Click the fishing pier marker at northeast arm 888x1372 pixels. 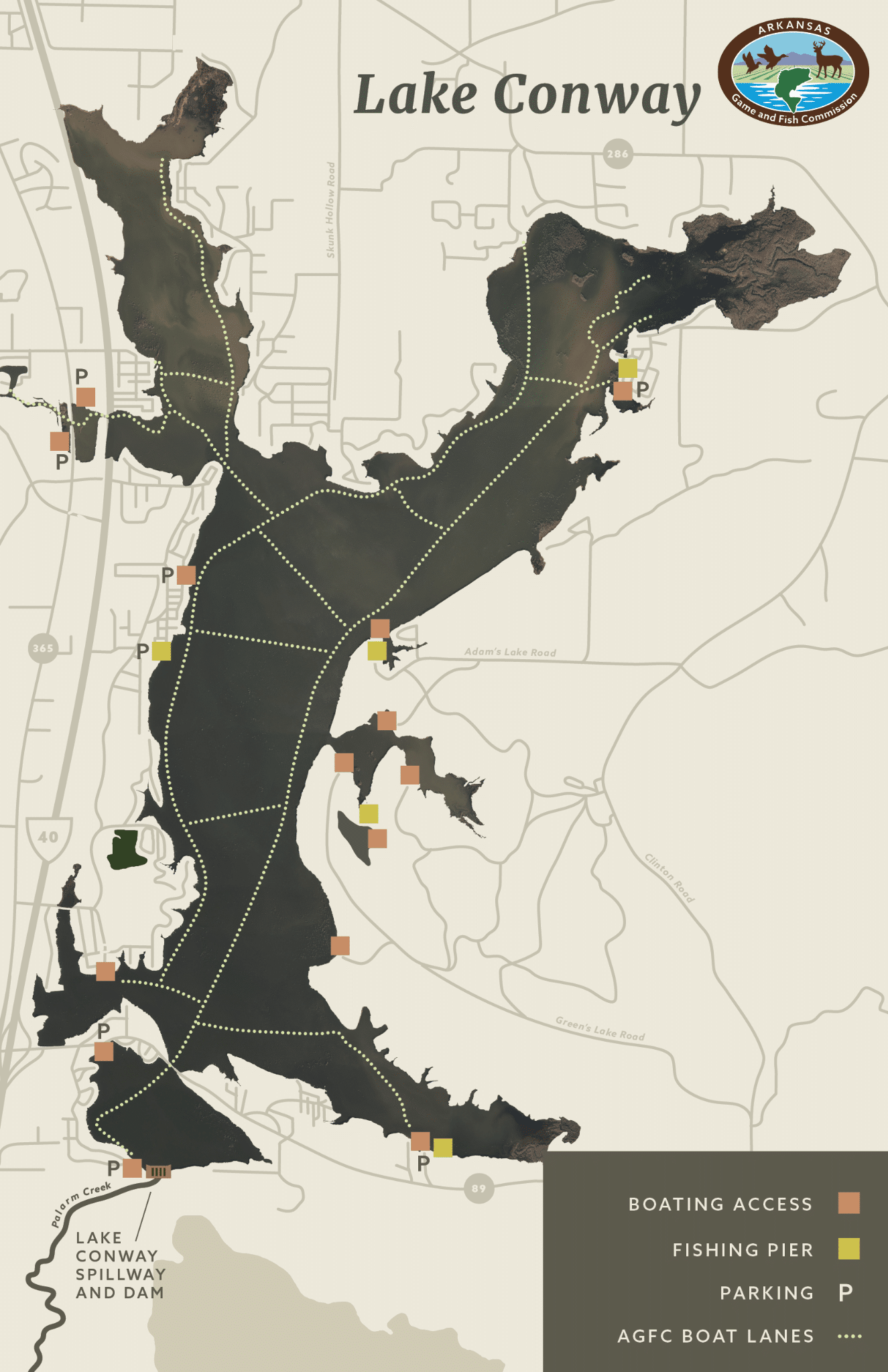[x=628, y=368]
